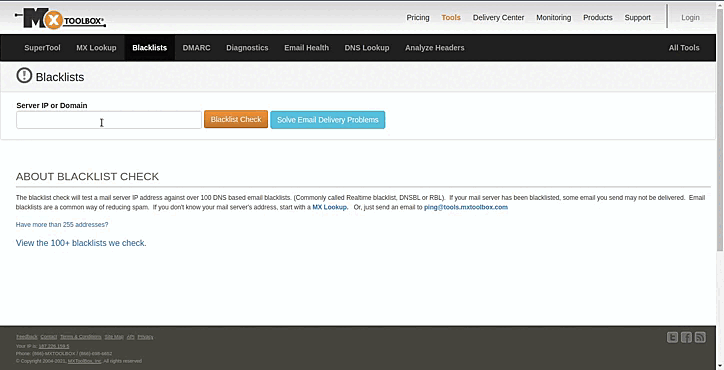Open the Twitter footer icon
The height and width of the screenshot is (370, 724).
[672, 338]
